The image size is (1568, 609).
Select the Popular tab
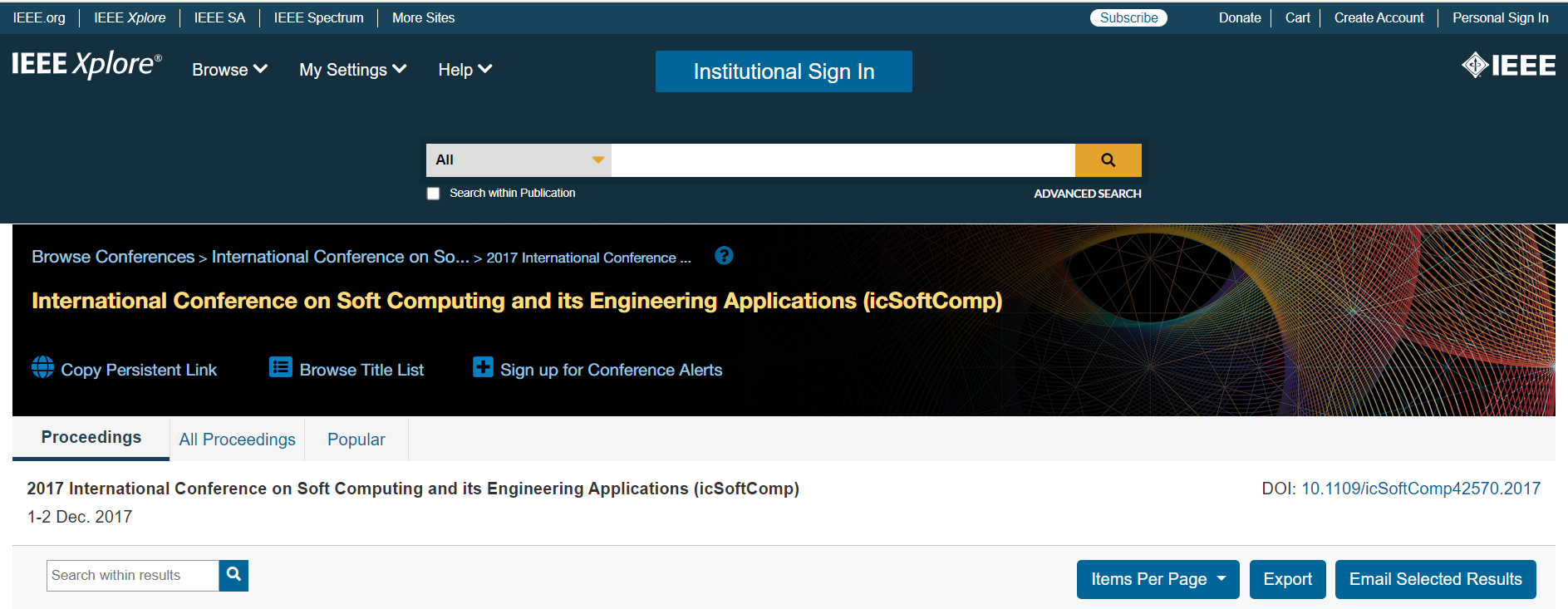coord(356,440)
